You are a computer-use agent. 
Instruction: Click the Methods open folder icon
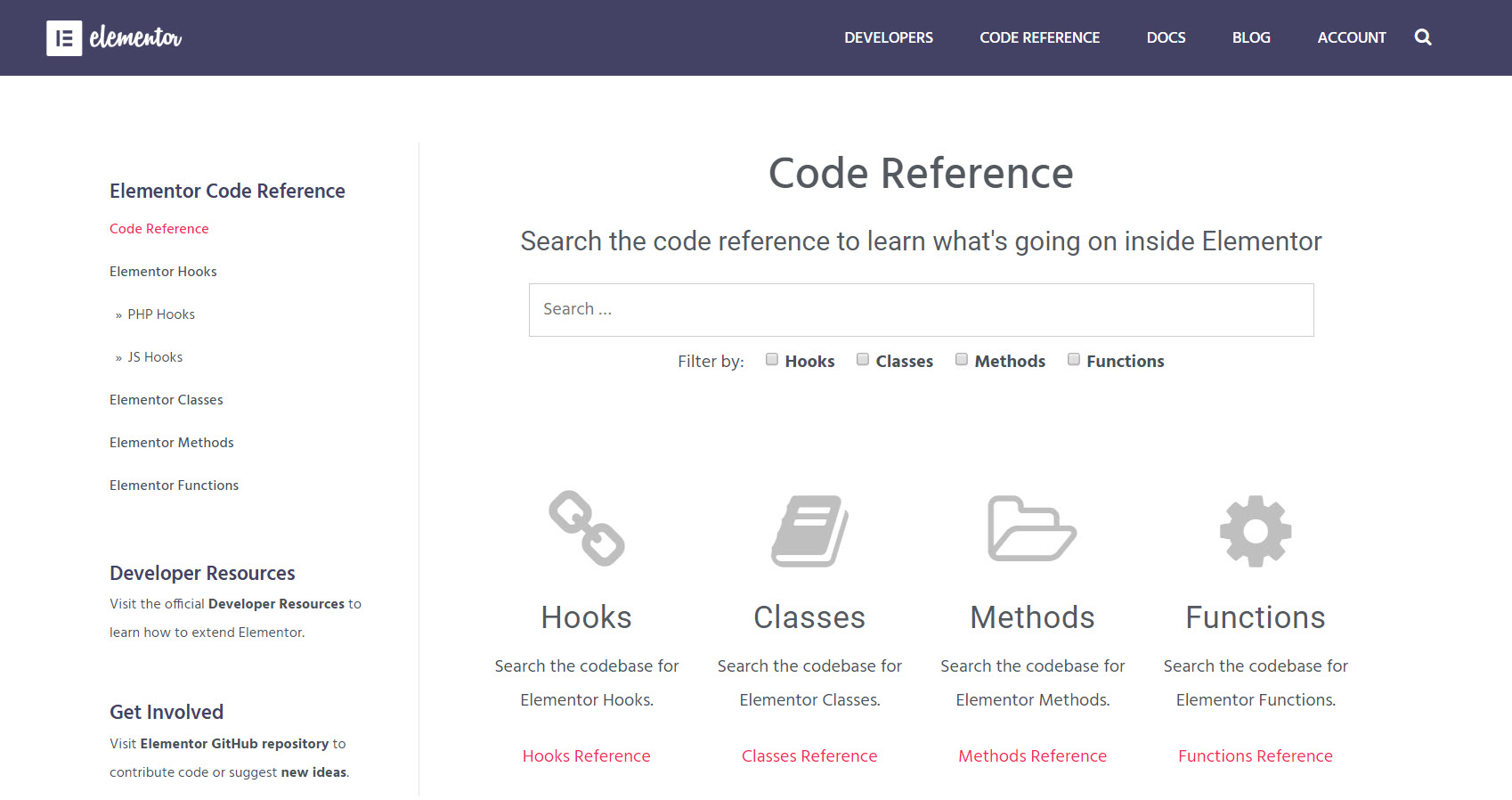click(x=1032, y=528)
